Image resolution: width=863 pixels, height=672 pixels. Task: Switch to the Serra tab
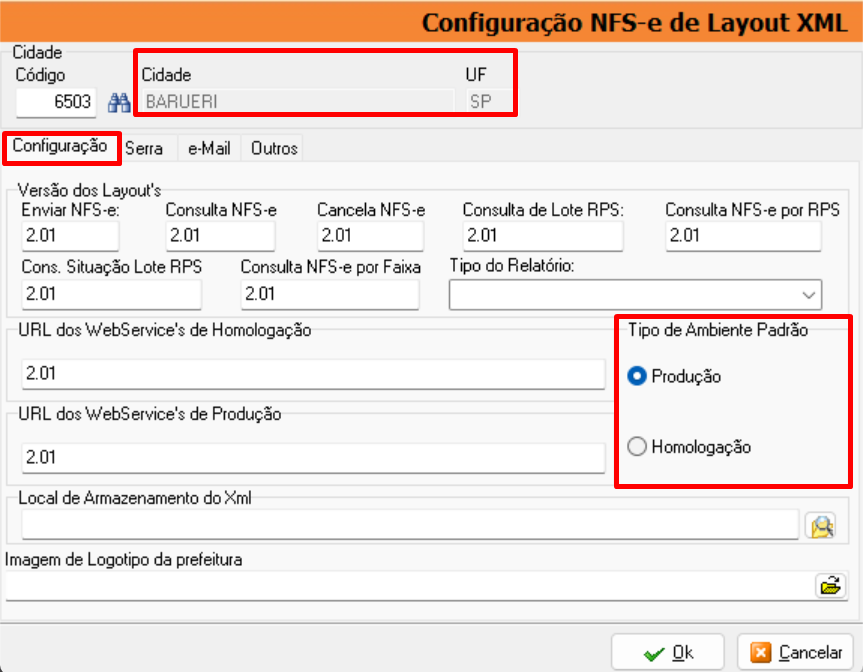(144, 149)
